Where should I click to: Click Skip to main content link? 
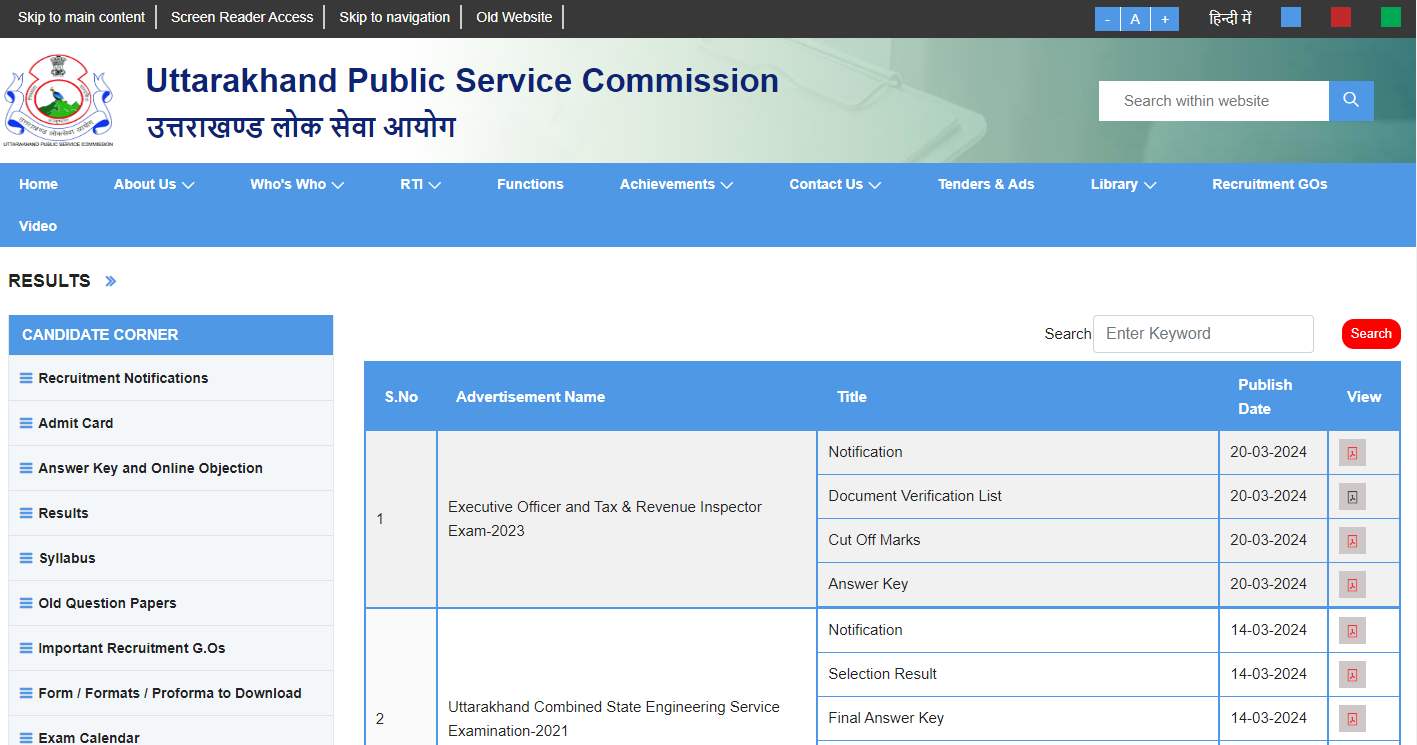coord(81,17)
